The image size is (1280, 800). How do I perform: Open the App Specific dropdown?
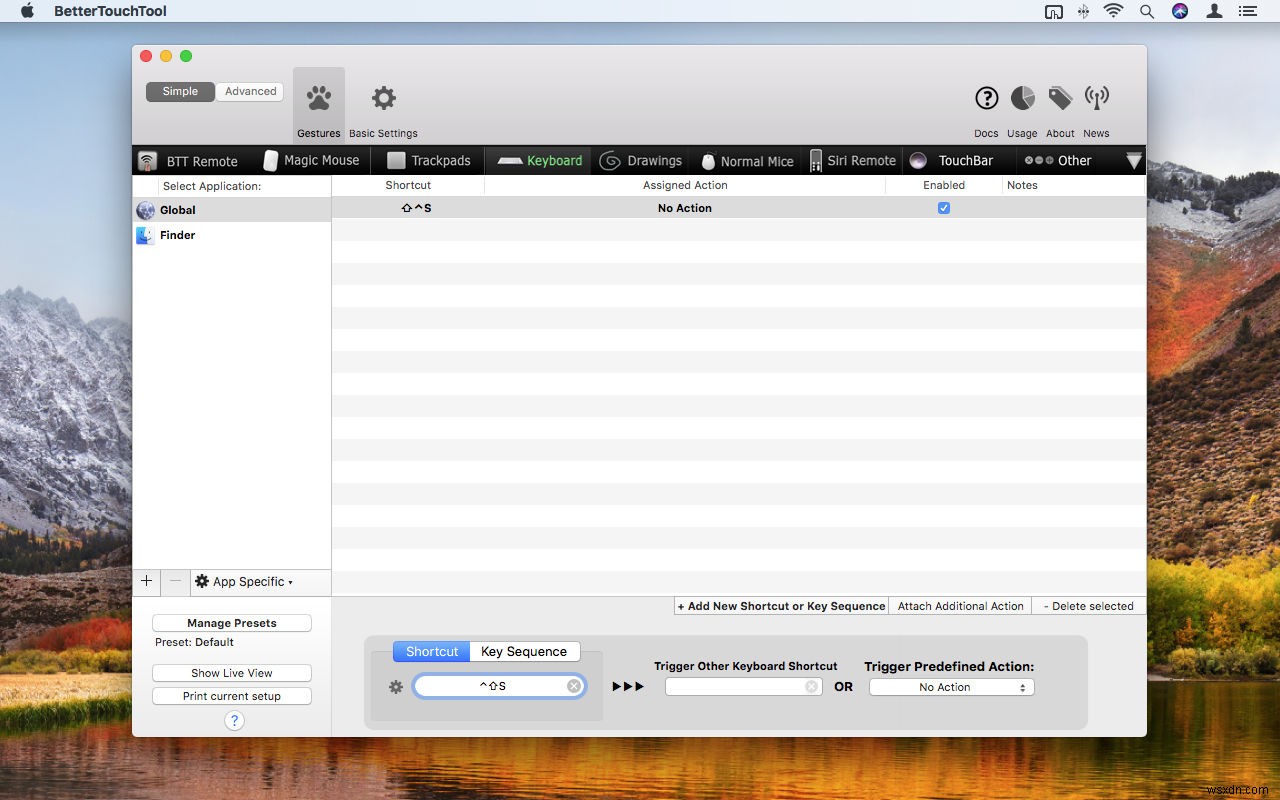coord(246,581)
